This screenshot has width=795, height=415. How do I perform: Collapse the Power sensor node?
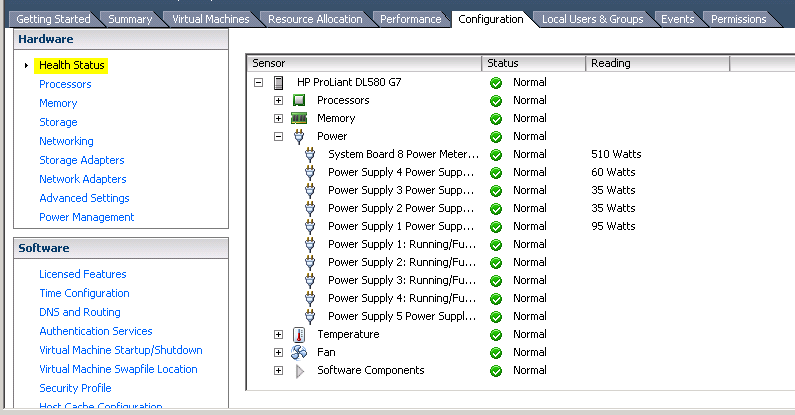coord(278,136)
